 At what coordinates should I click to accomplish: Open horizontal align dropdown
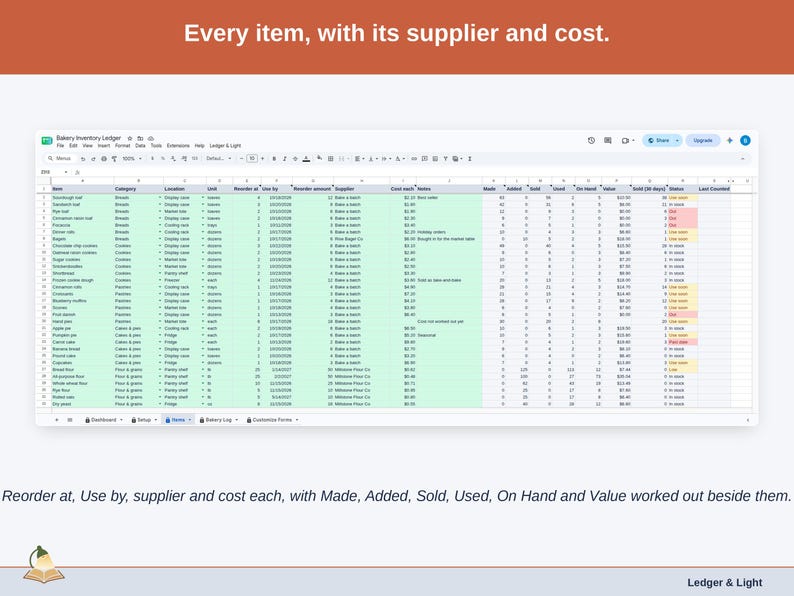pos(360,159)
